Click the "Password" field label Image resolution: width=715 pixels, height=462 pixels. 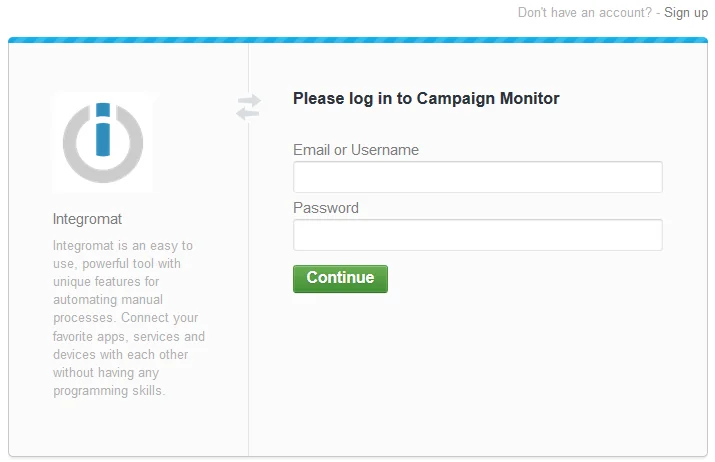(326, 208)
